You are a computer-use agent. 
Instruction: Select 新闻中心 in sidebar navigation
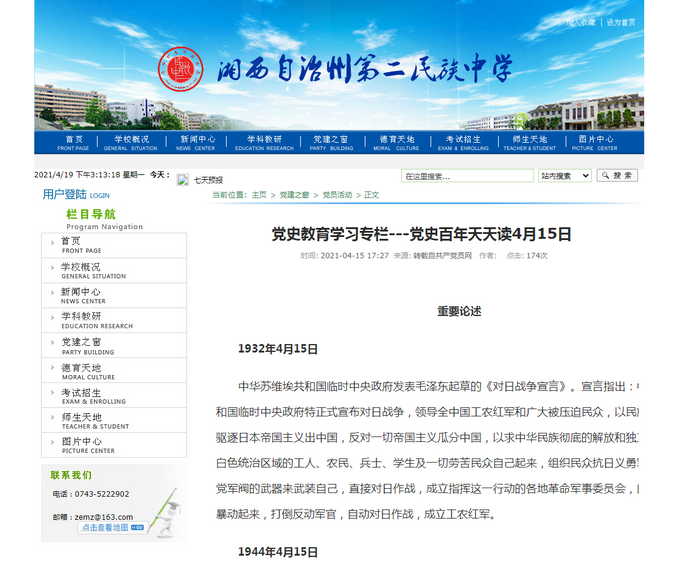click(x=114, y=295)
